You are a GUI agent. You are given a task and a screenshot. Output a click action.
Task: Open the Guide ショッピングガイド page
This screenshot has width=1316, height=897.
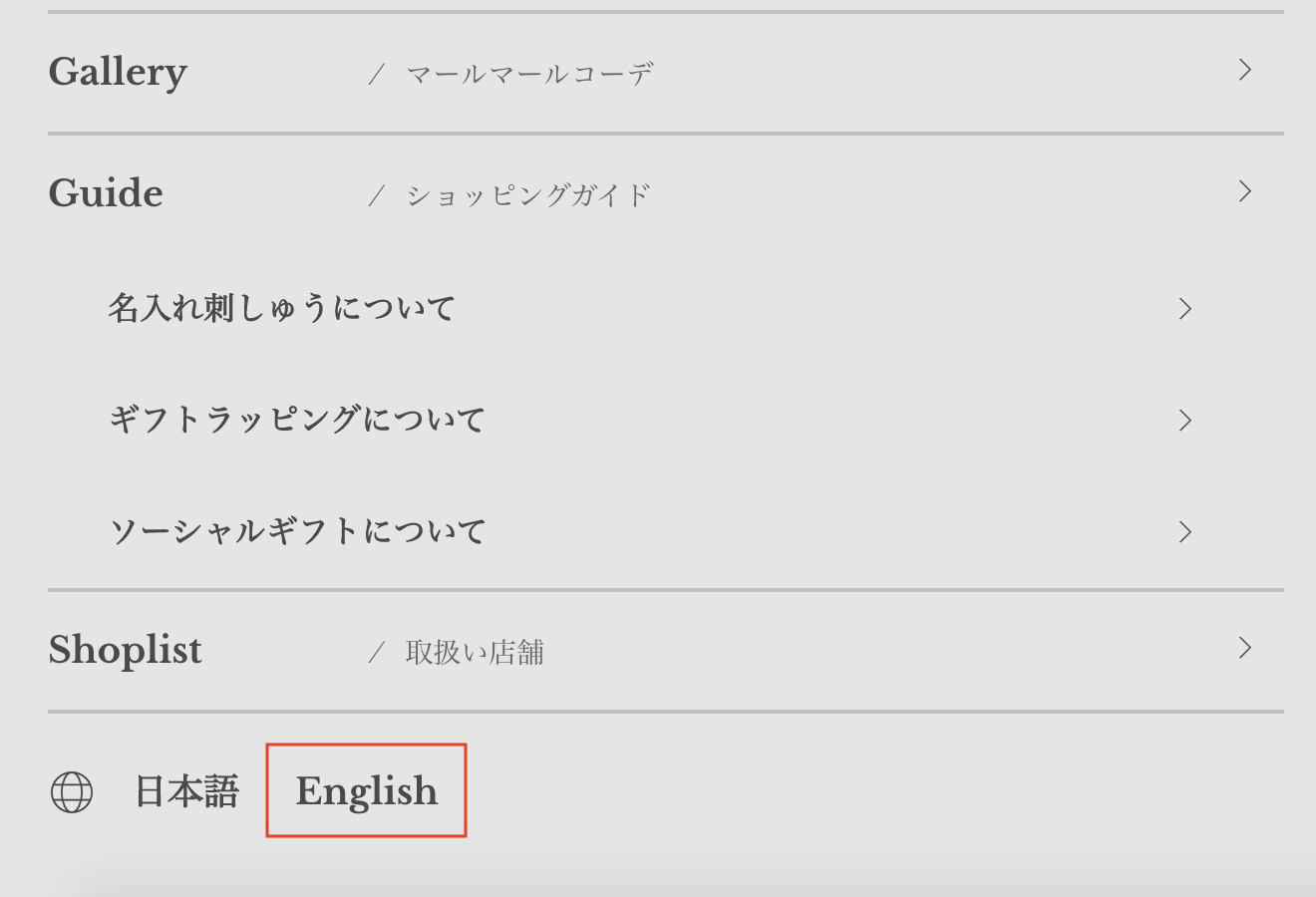pos(528,193)
